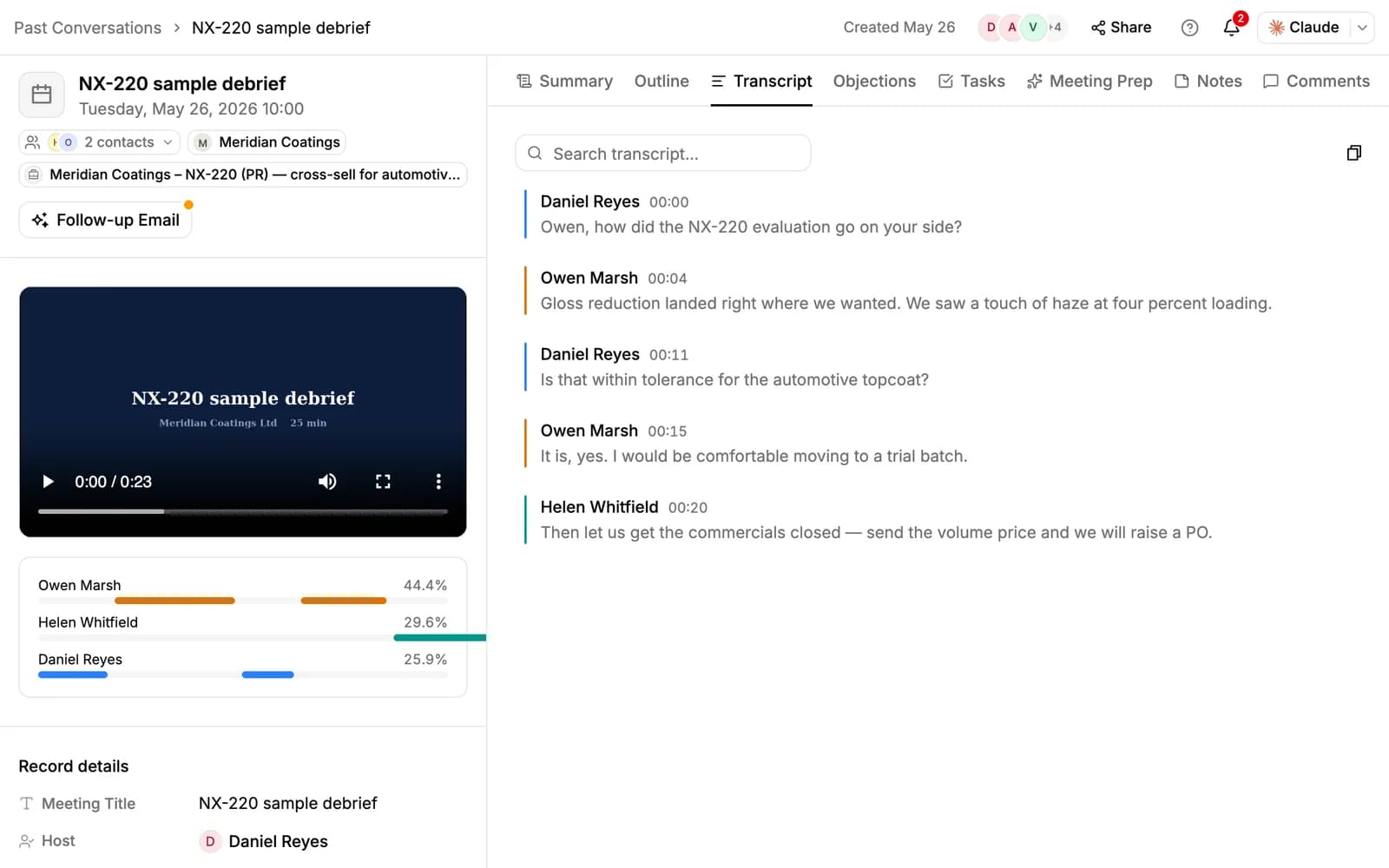The image size is (1389, 868).
Task: Click "Is that within tolerance" transcript line
Action: [734, 379]
